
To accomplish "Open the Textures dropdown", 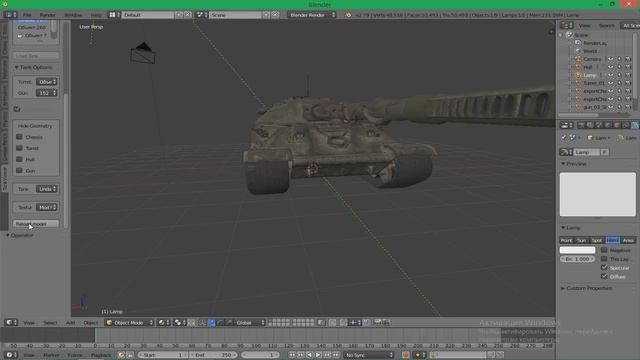I will (x=47, y=208).
